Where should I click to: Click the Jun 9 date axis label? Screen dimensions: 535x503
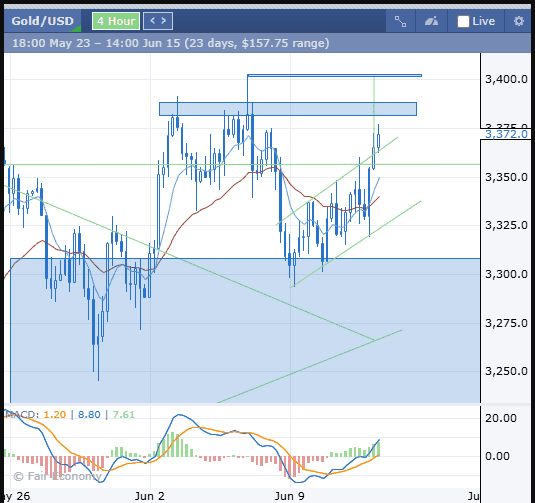click(289, 496)
